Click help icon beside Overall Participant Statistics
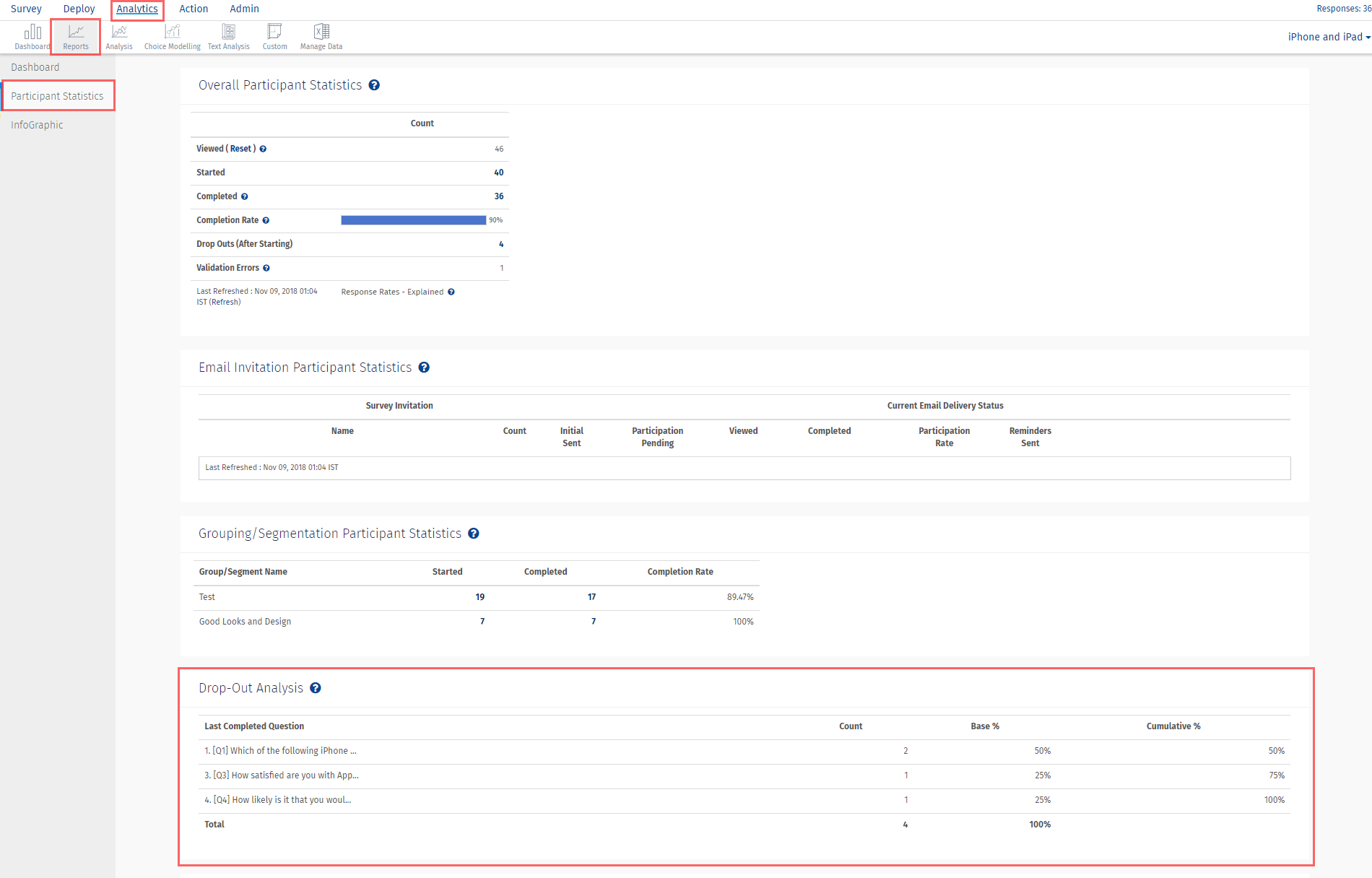Screen dimensions: 1372x878 (x=374, y=85)
